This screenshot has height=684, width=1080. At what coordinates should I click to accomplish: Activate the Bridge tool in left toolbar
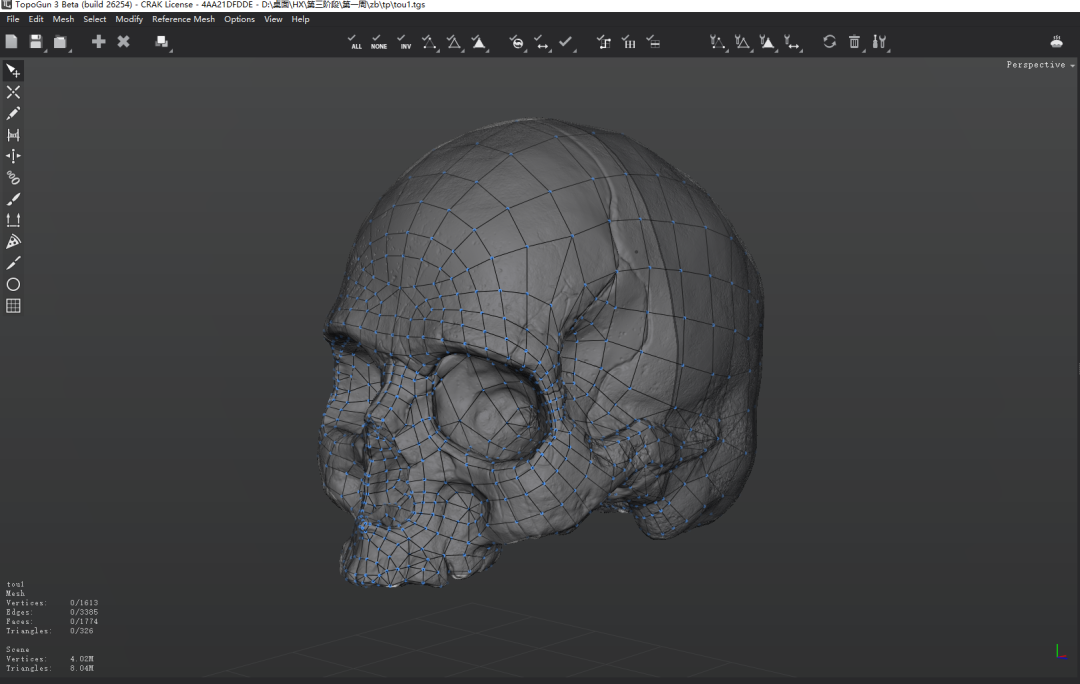click(13, 135)
